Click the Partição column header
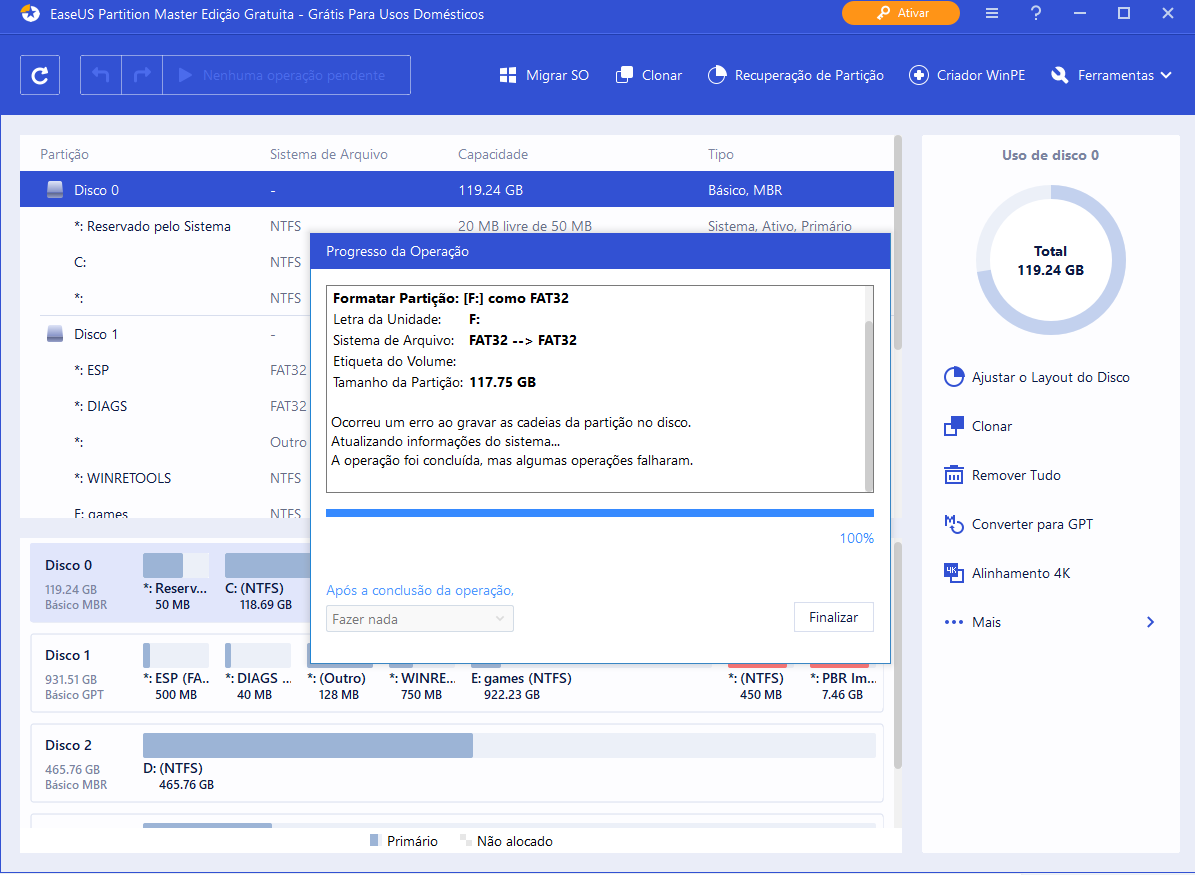Viewport: 1195px width, 875px height. [64, 154]
